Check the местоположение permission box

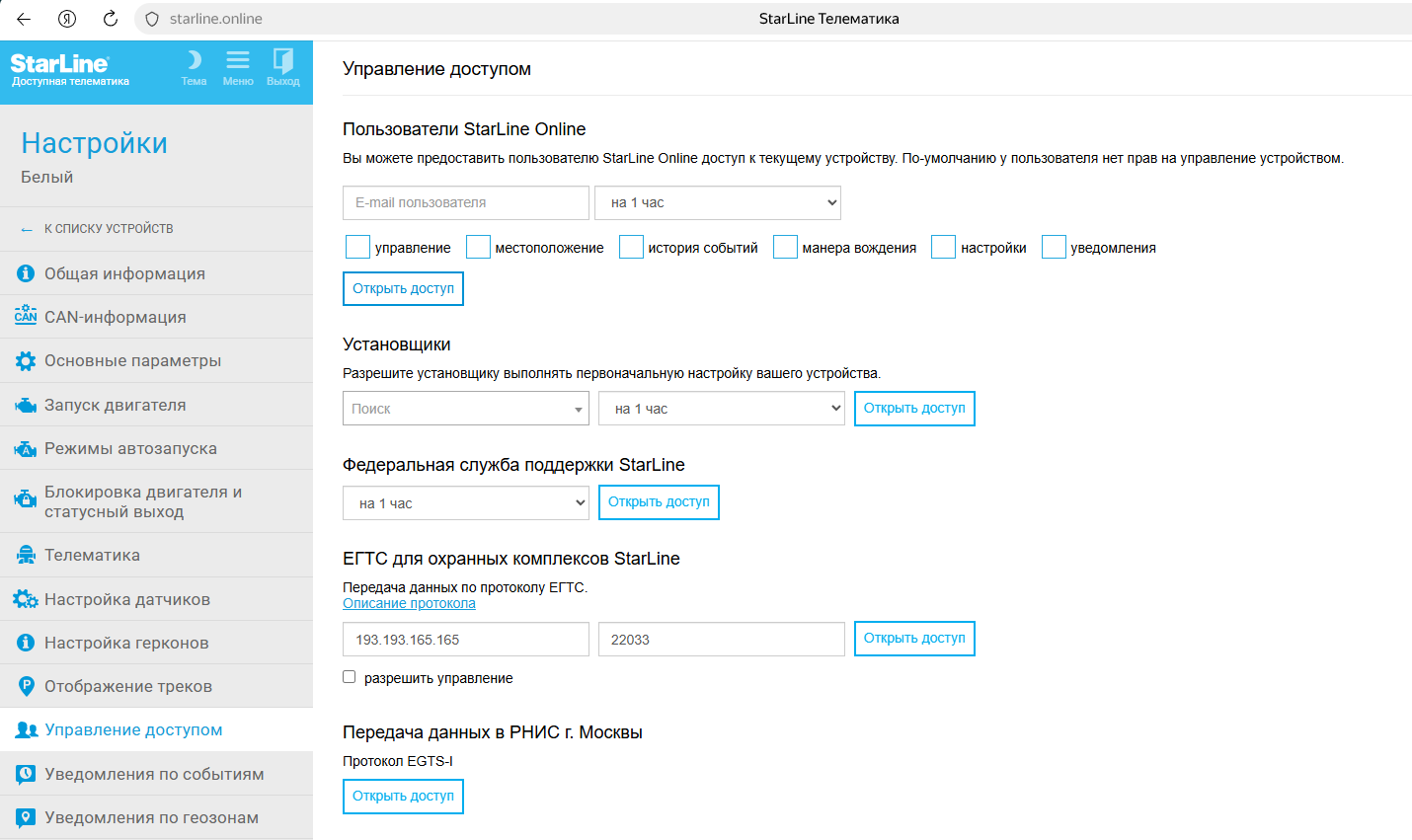[x=478, y=248]
